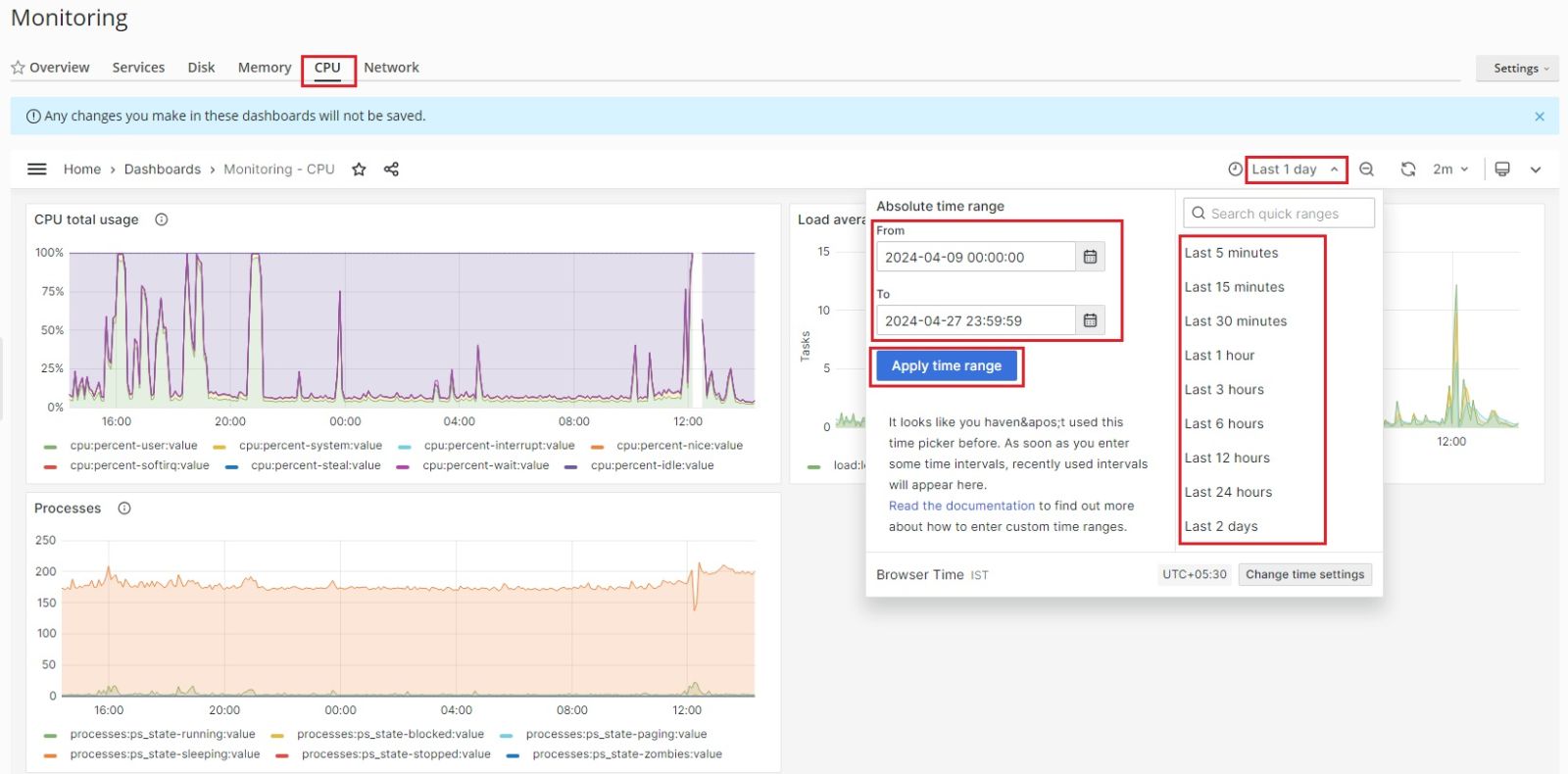This screenshot has width=1568, height=774.
Task: Open the Settings dropdown
Action: [1519, 69]
